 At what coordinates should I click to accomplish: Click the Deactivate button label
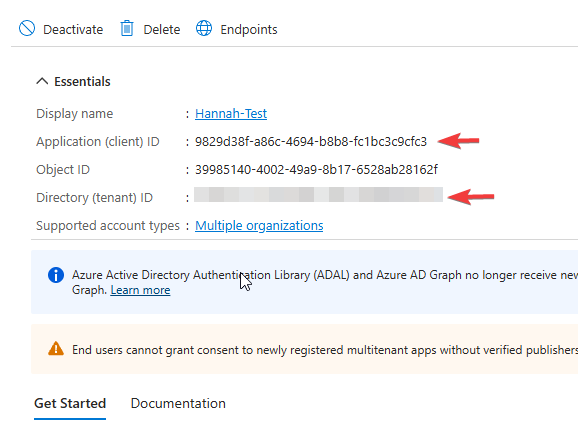tap(73, 29)
